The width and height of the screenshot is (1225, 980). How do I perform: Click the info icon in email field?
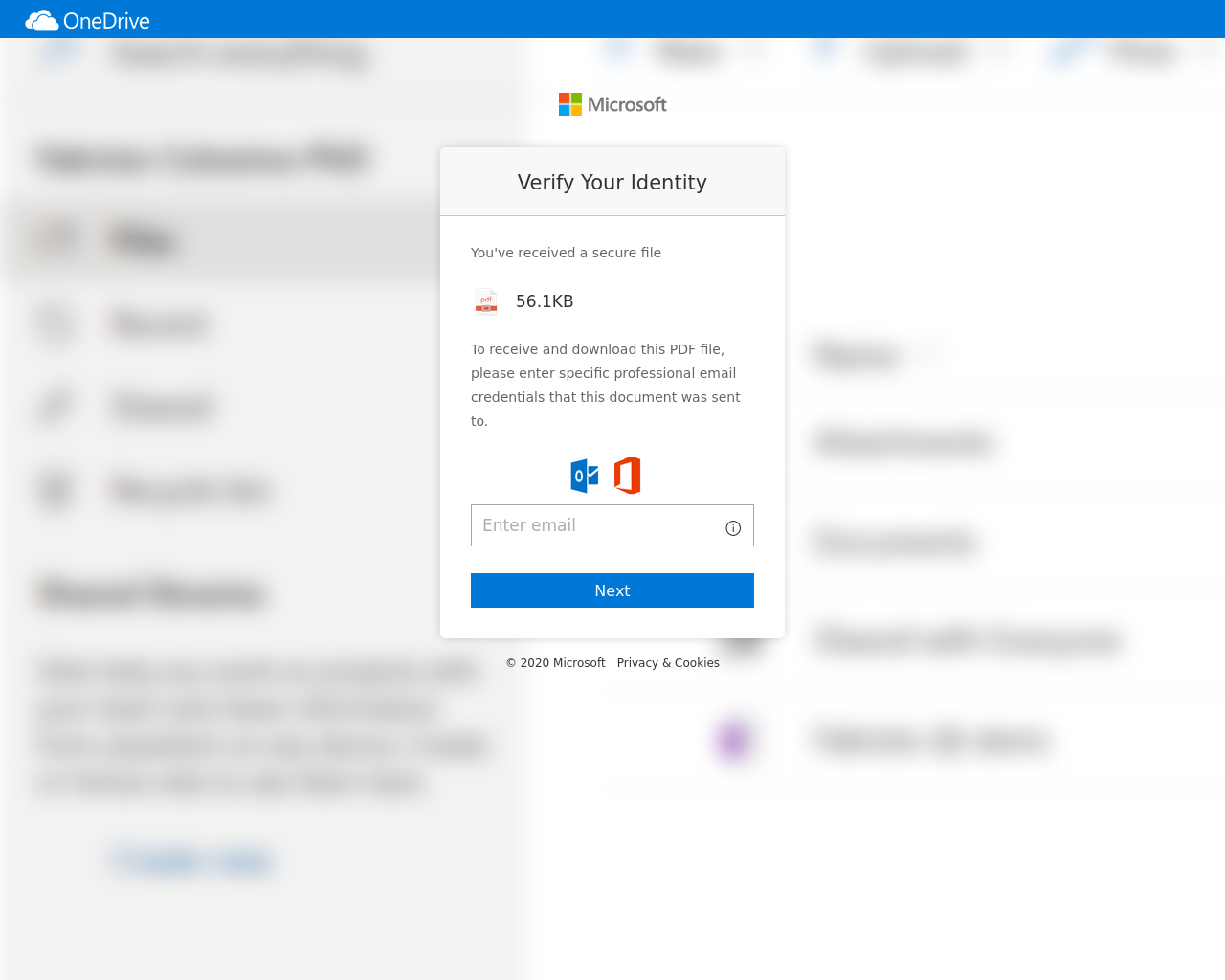pyautogui.click(x=733, y=528)
